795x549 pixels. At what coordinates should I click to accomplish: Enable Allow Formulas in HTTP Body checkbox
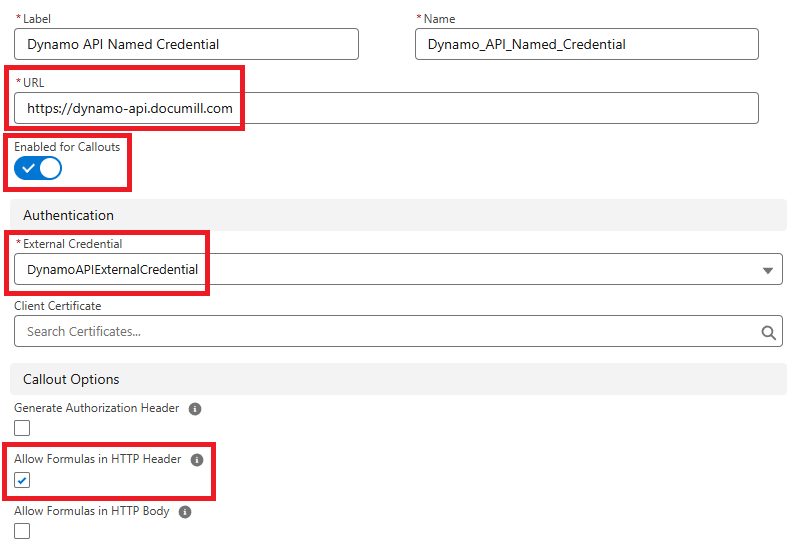(22, 531)
